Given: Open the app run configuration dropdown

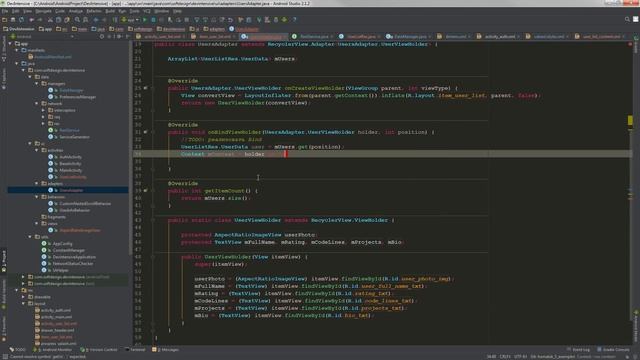Looking at the screenshot, I should pyautogui.click(x=130, y=20).
